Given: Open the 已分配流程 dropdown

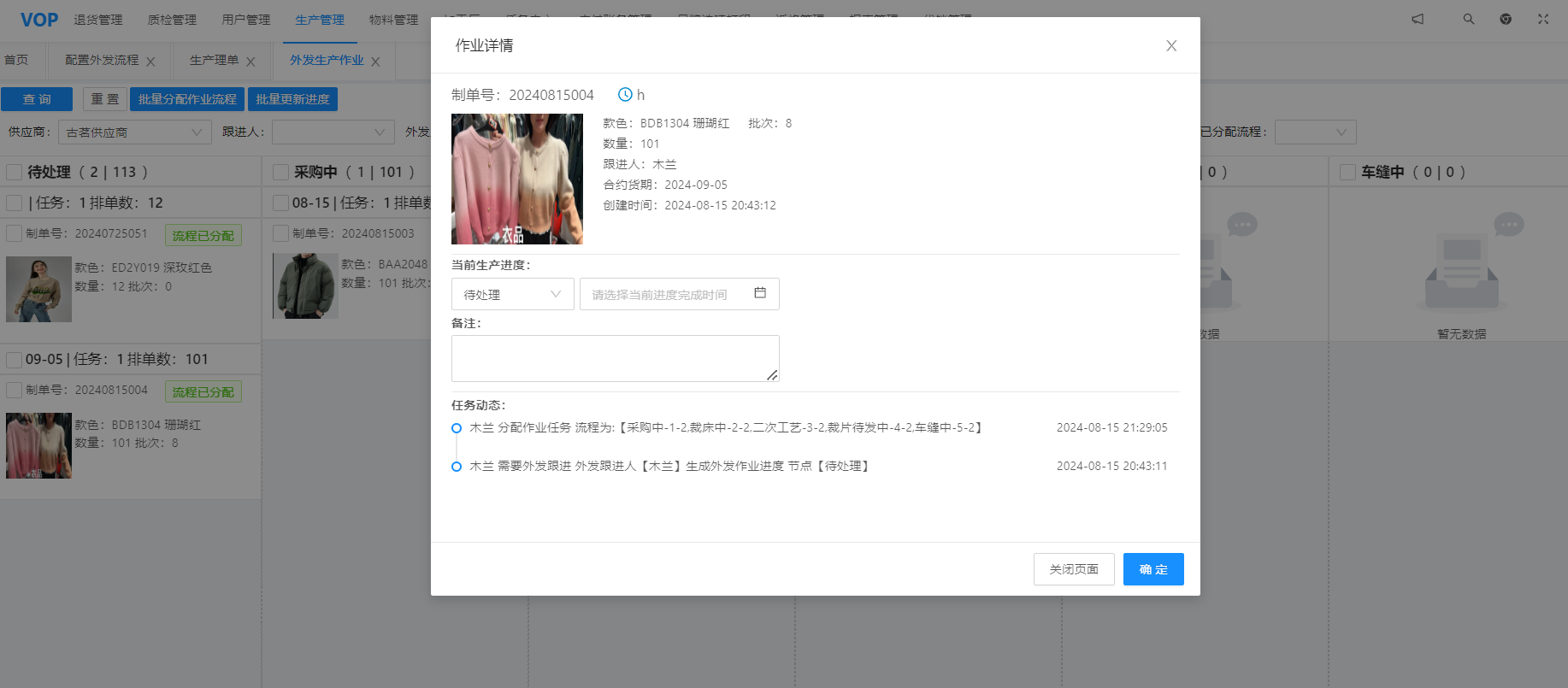Looking at the screenshot, I should (1315, 132).
